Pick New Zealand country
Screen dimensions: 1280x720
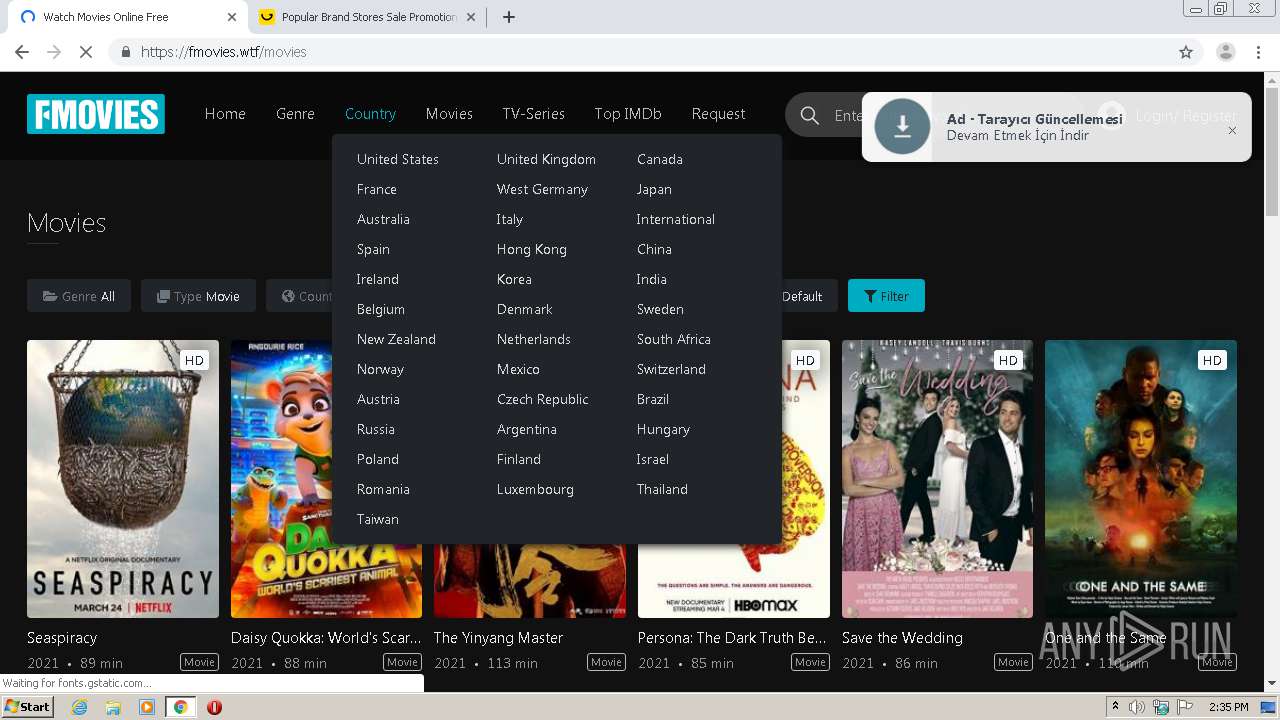point(396,339)
